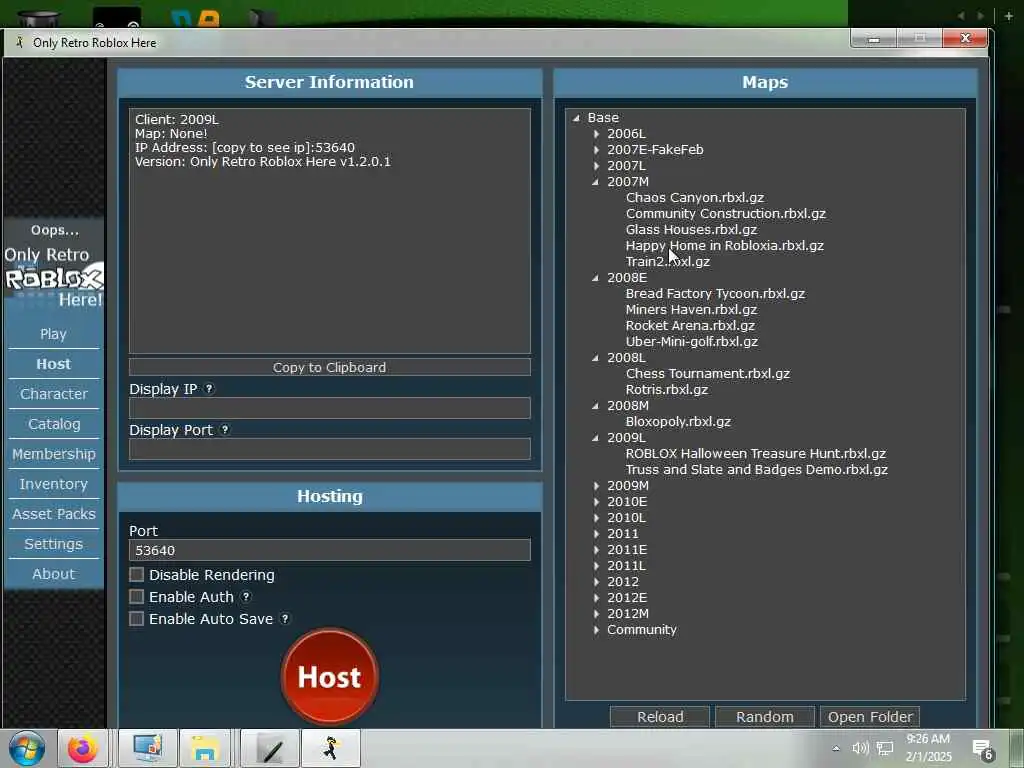Screen dimensions: 1024x768
Task: Open the Inventory tab
Action: [54, 484]
